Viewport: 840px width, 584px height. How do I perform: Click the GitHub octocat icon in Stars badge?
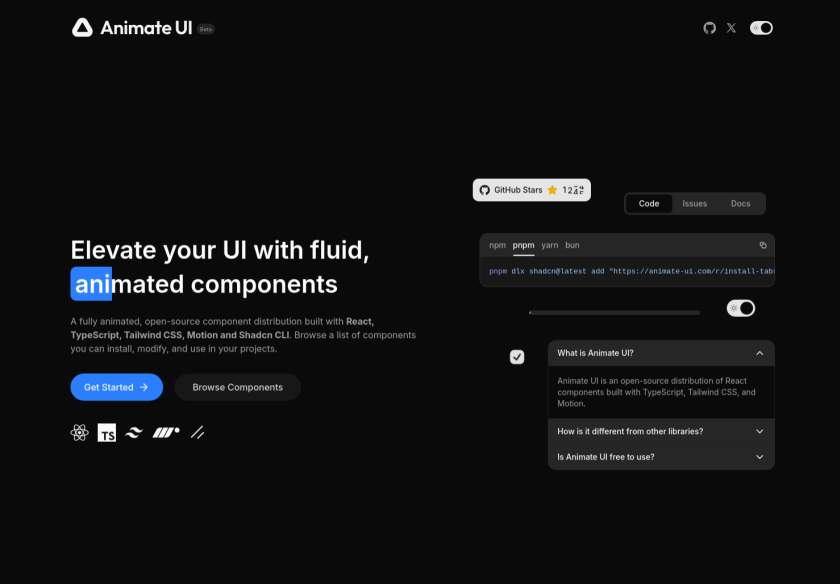[485, 190]
